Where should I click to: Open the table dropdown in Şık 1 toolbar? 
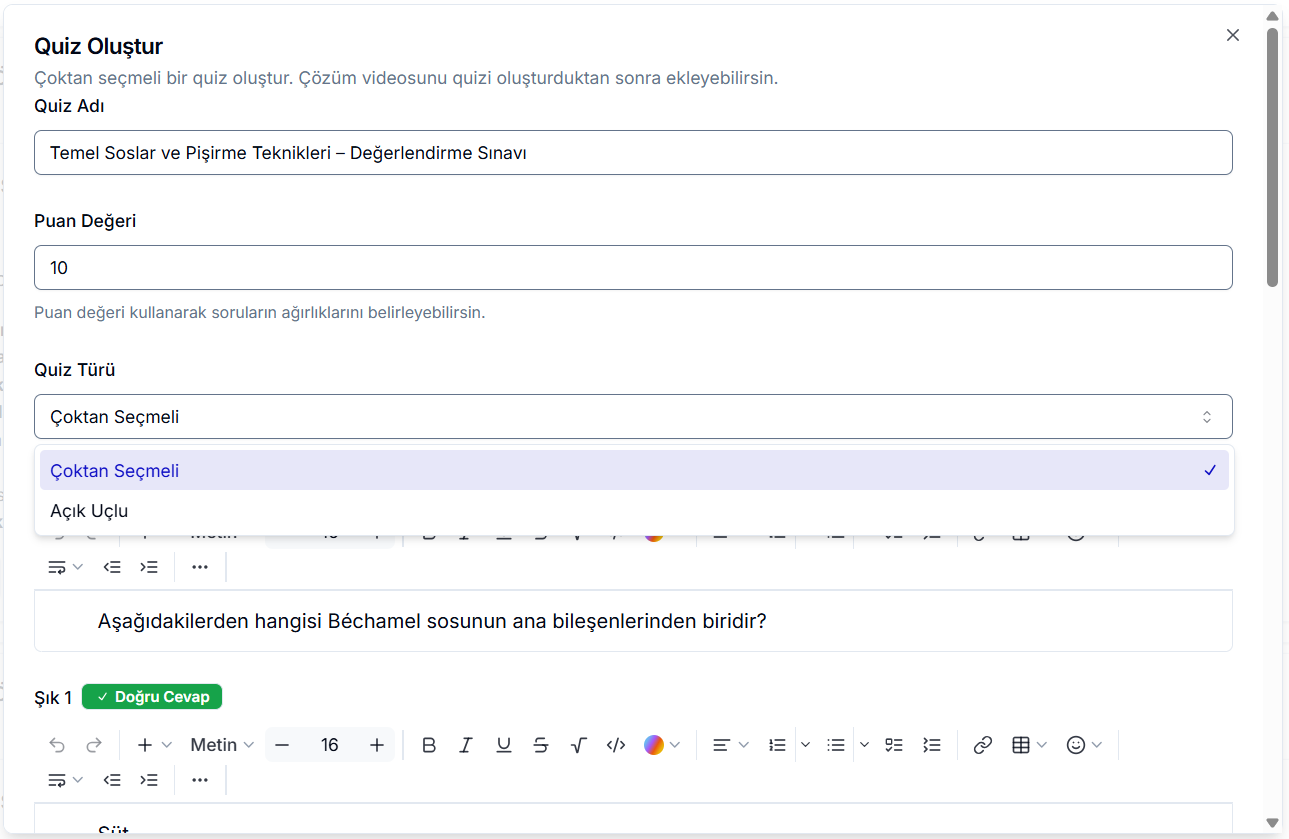click(x=1029, y=745)
